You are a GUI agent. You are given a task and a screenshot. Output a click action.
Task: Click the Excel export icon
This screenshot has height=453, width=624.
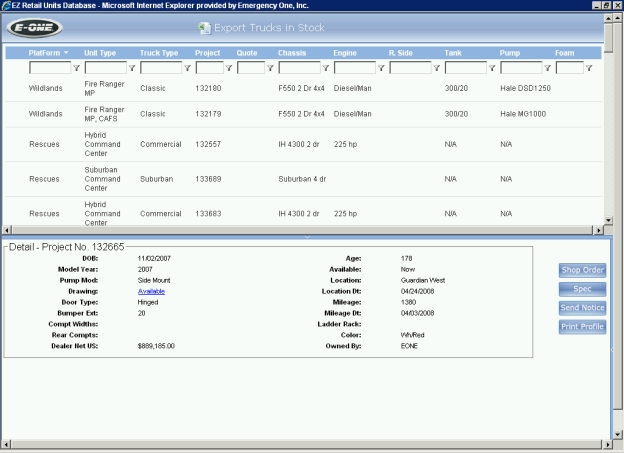pos(205,28)
